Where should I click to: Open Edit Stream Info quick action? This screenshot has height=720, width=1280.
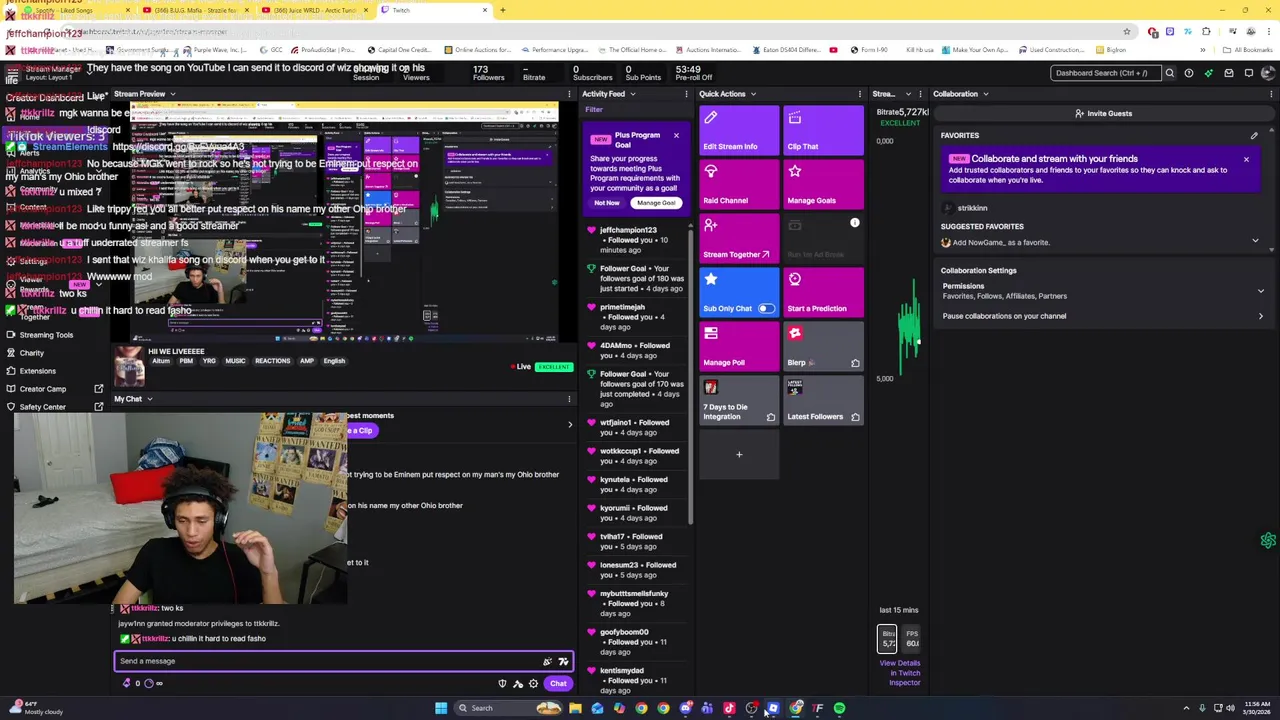click(x=739, y=130)
